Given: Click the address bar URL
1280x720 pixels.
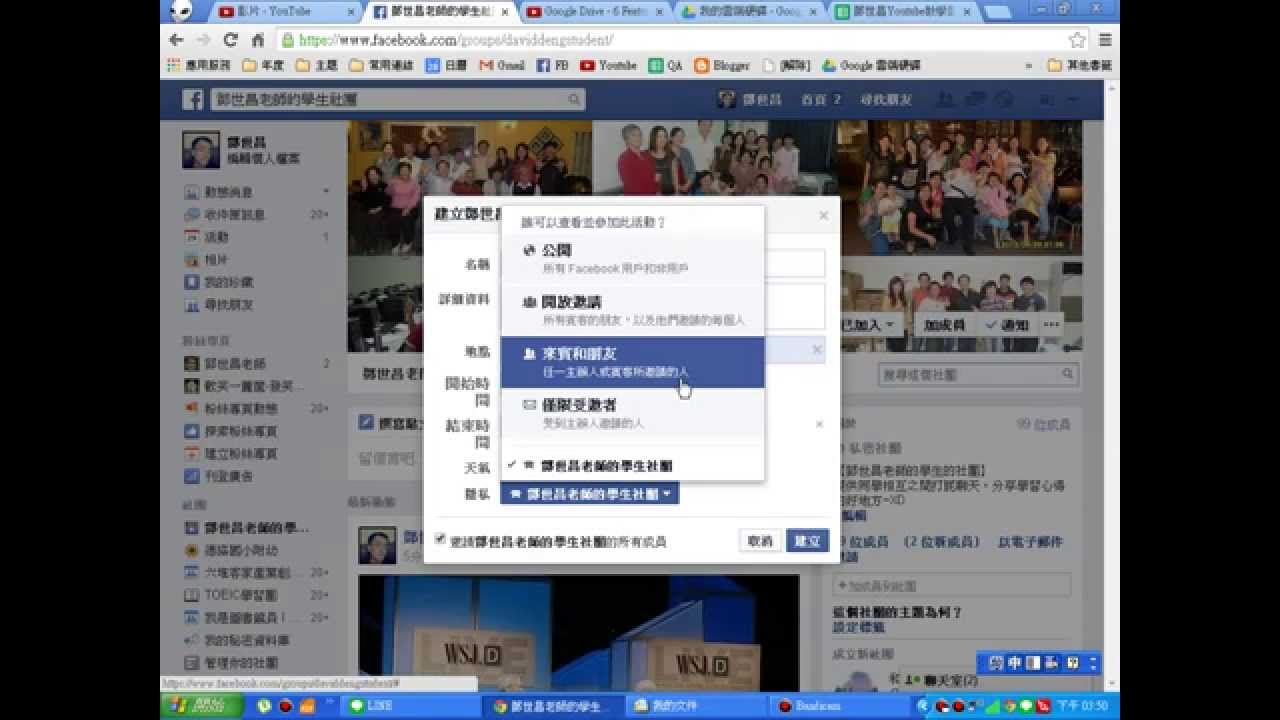Looking at the screenshot, I should [456, 41].
